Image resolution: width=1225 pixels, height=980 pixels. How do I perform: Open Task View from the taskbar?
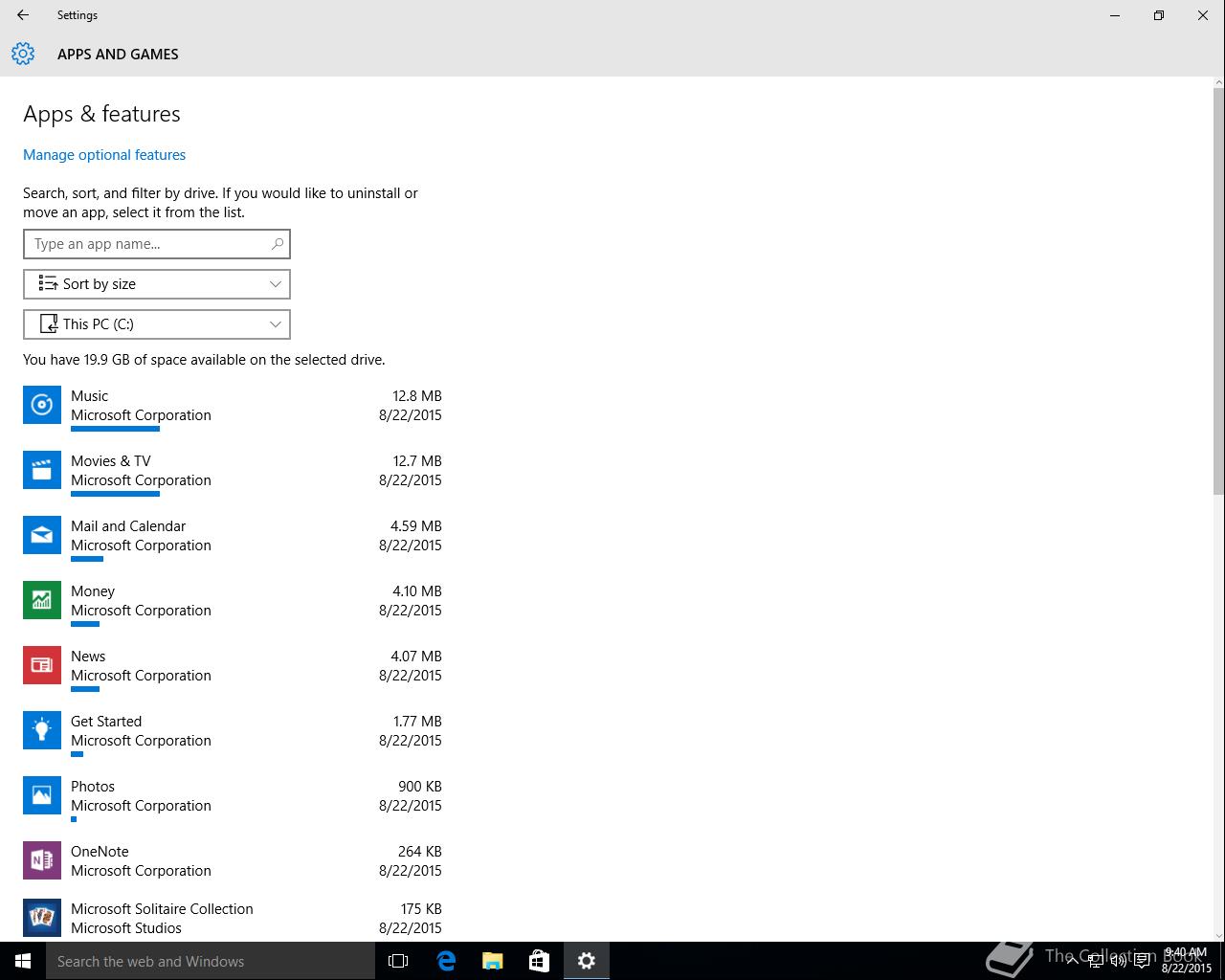(398, 961)
